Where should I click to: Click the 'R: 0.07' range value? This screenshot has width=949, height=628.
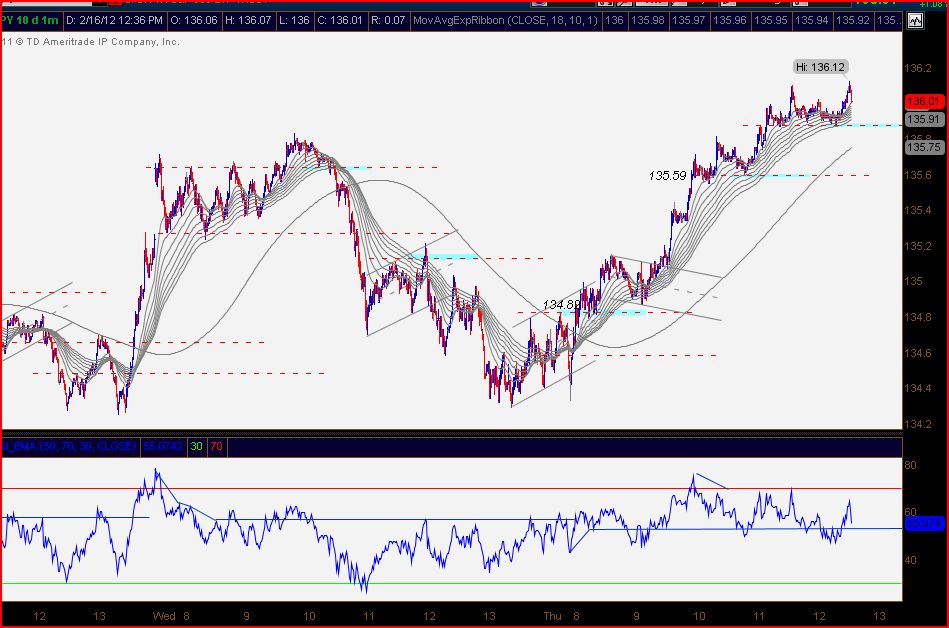[x=388, y=21]
